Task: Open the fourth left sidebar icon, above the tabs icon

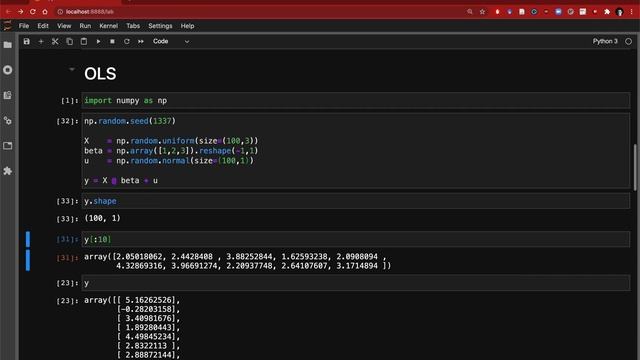Action: pos(8,120)
